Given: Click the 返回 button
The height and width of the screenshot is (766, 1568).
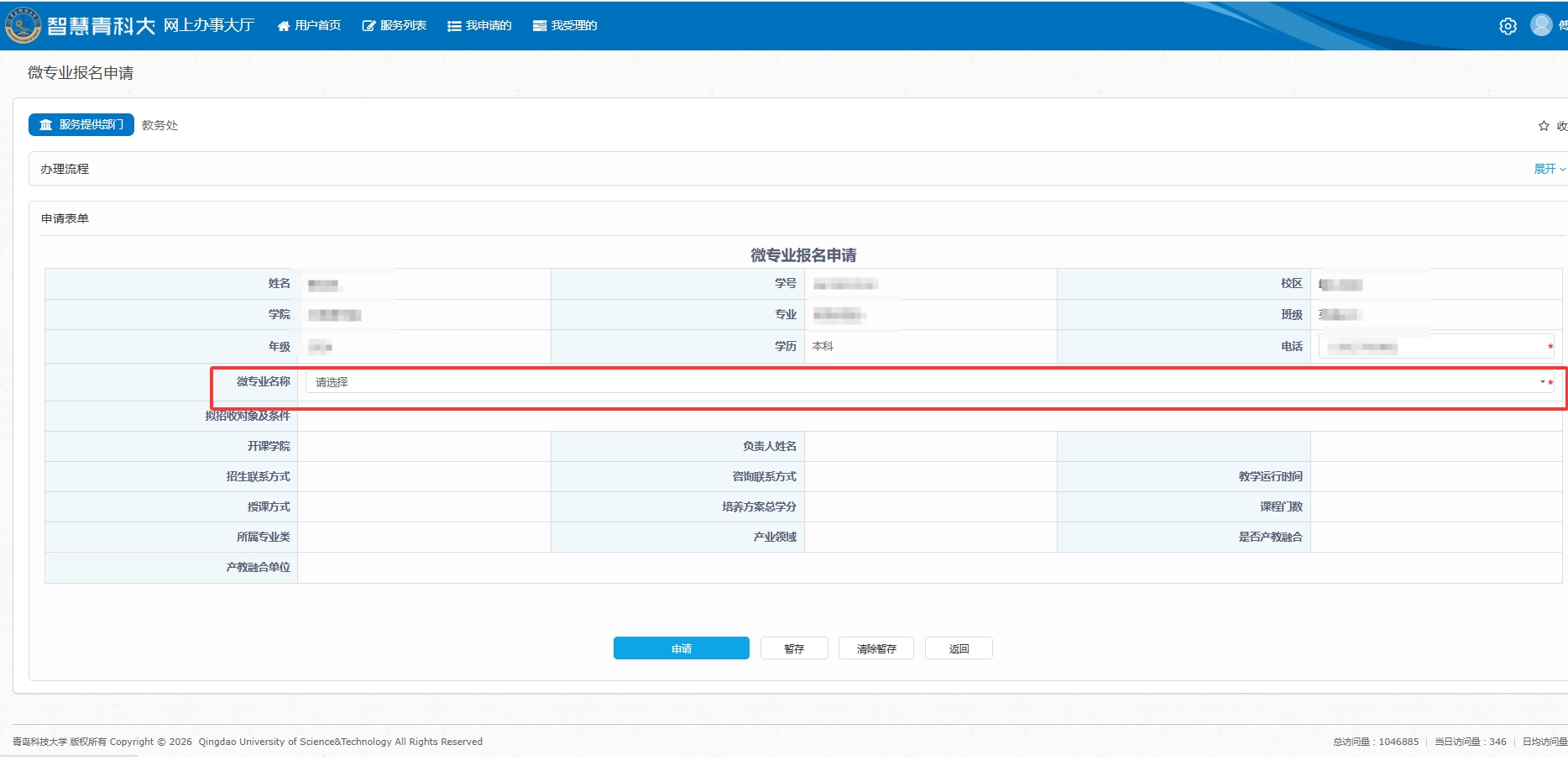Looking at the screenshot, I should point(959,648).
